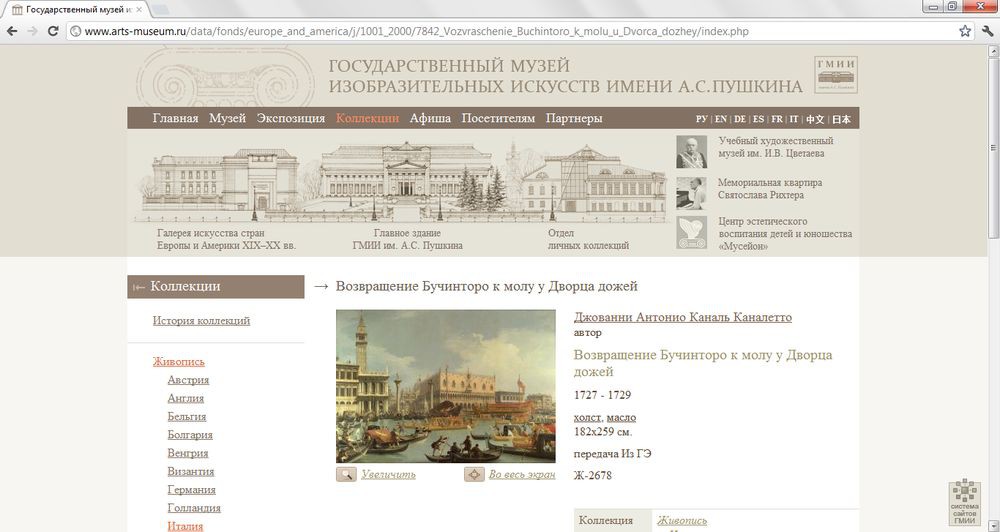Open the Коллекции menu item

click(x=367, y=118)
